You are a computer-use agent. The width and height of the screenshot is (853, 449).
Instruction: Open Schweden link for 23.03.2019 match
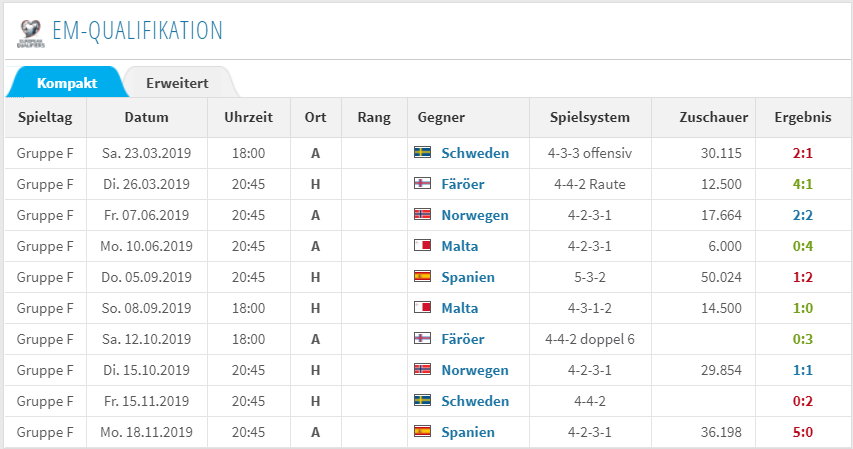(x=475, y=153)
